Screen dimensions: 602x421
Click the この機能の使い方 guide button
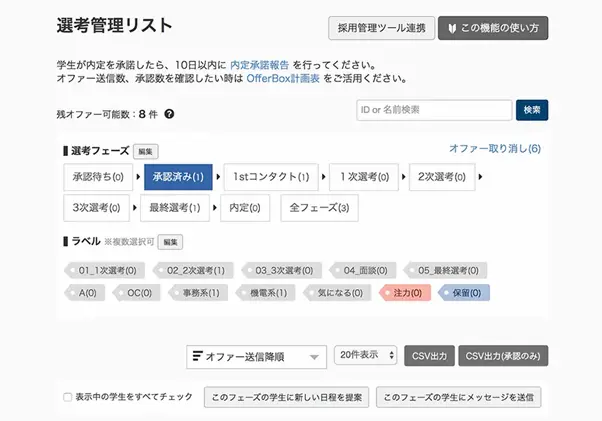(x=493, y=28)
